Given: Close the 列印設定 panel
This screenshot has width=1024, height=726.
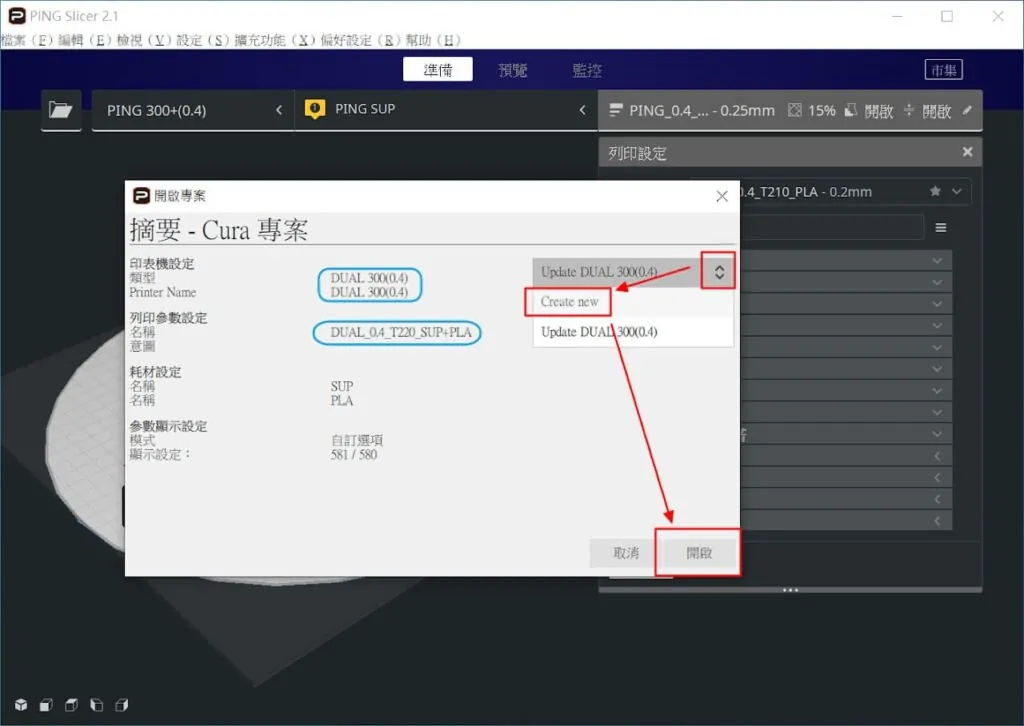Looking at the screenshot, I should click(967, 152).
